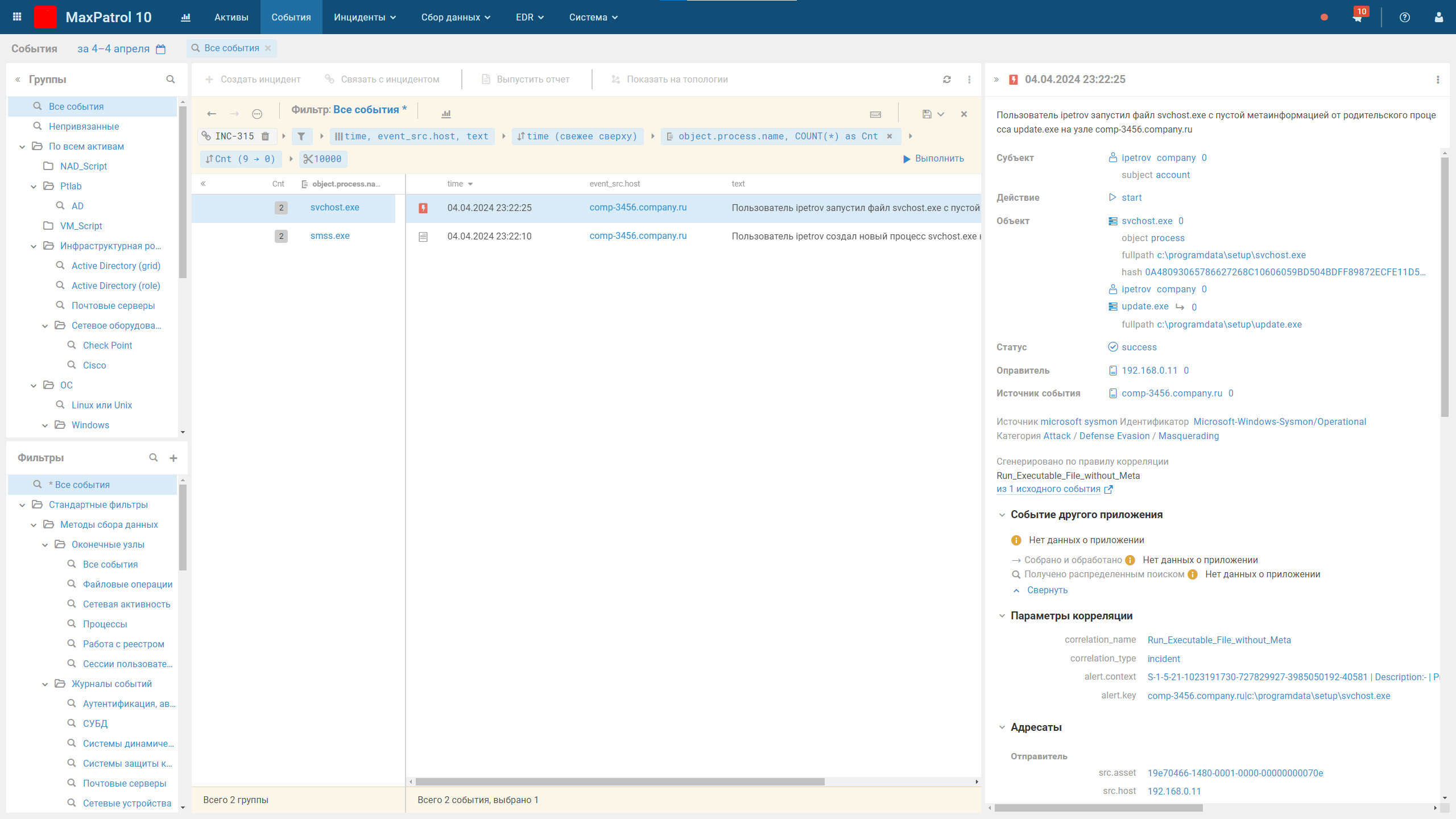The height and width of the screenshot is (819, 1456).
Task: Collapse the Groups panel double arrow
Action: pos(18,79)
